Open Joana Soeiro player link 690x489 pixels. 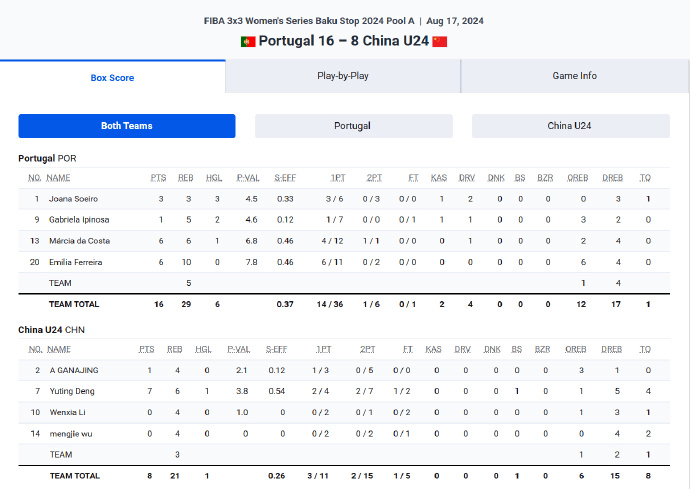pyautogui.click(x=73, y=199)
